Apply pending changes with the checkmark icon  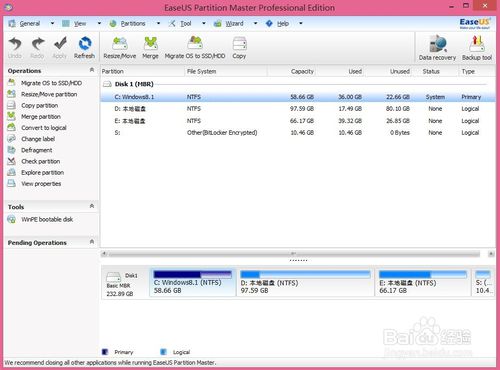point(60,48)
